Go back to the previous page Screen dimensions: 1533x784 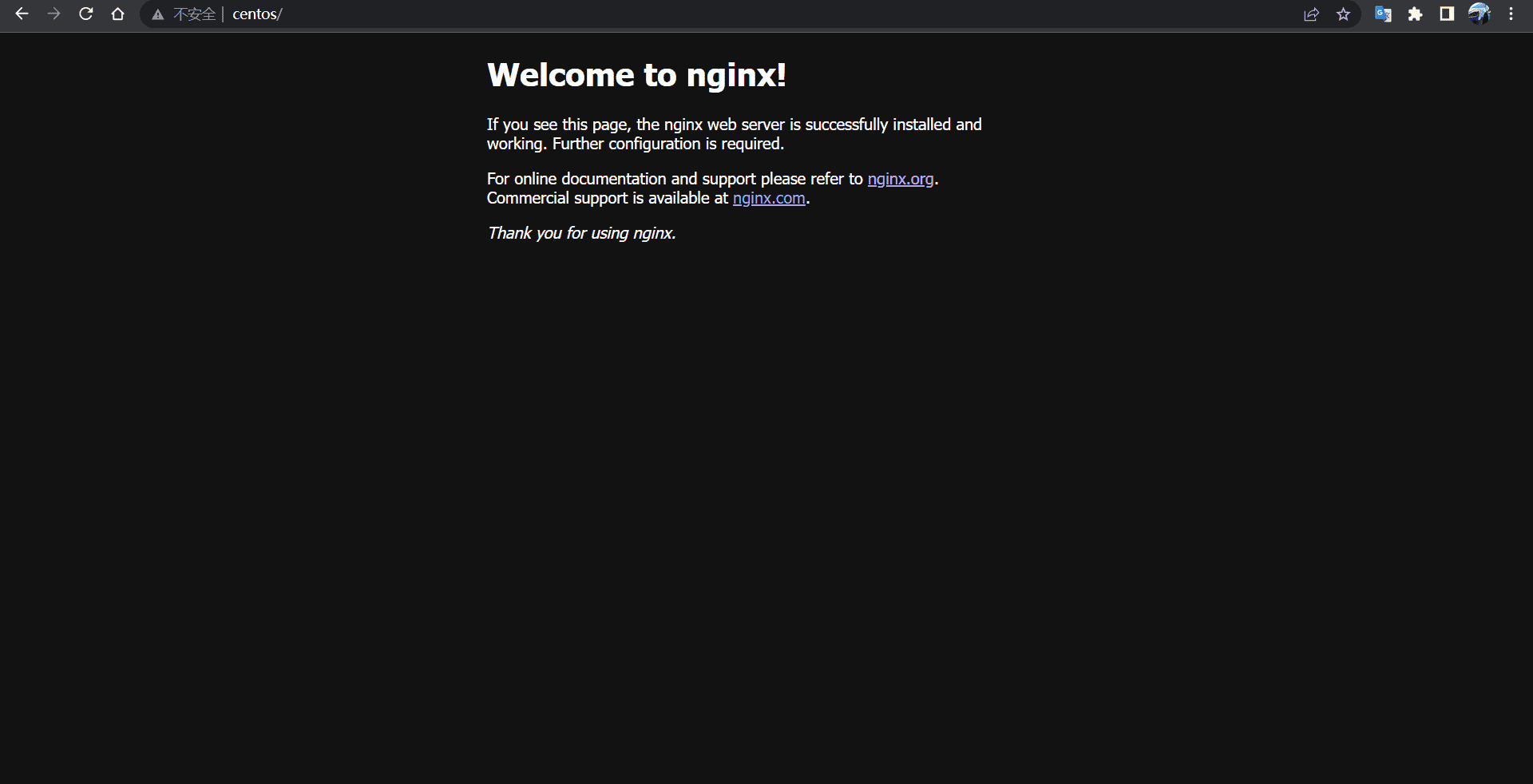click(x=22, y=14)
